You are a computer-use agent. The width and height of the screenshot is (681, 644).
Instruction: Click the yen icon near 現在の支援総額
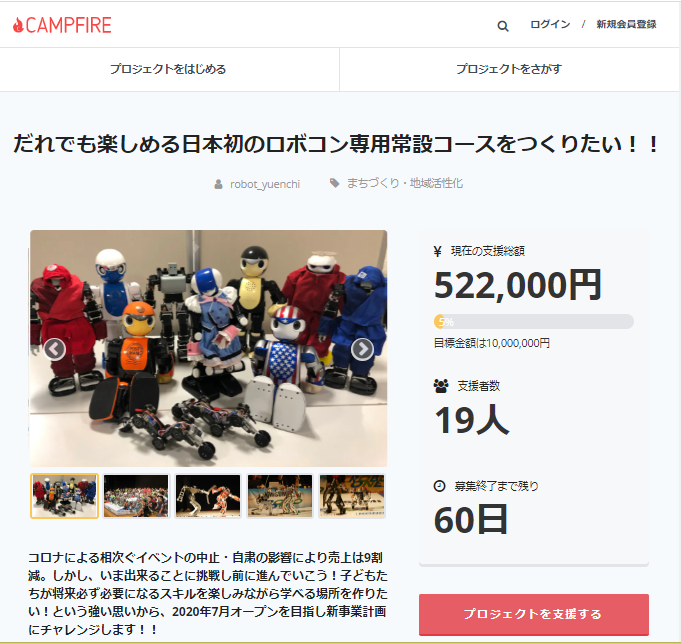click(x=438, y=251)
